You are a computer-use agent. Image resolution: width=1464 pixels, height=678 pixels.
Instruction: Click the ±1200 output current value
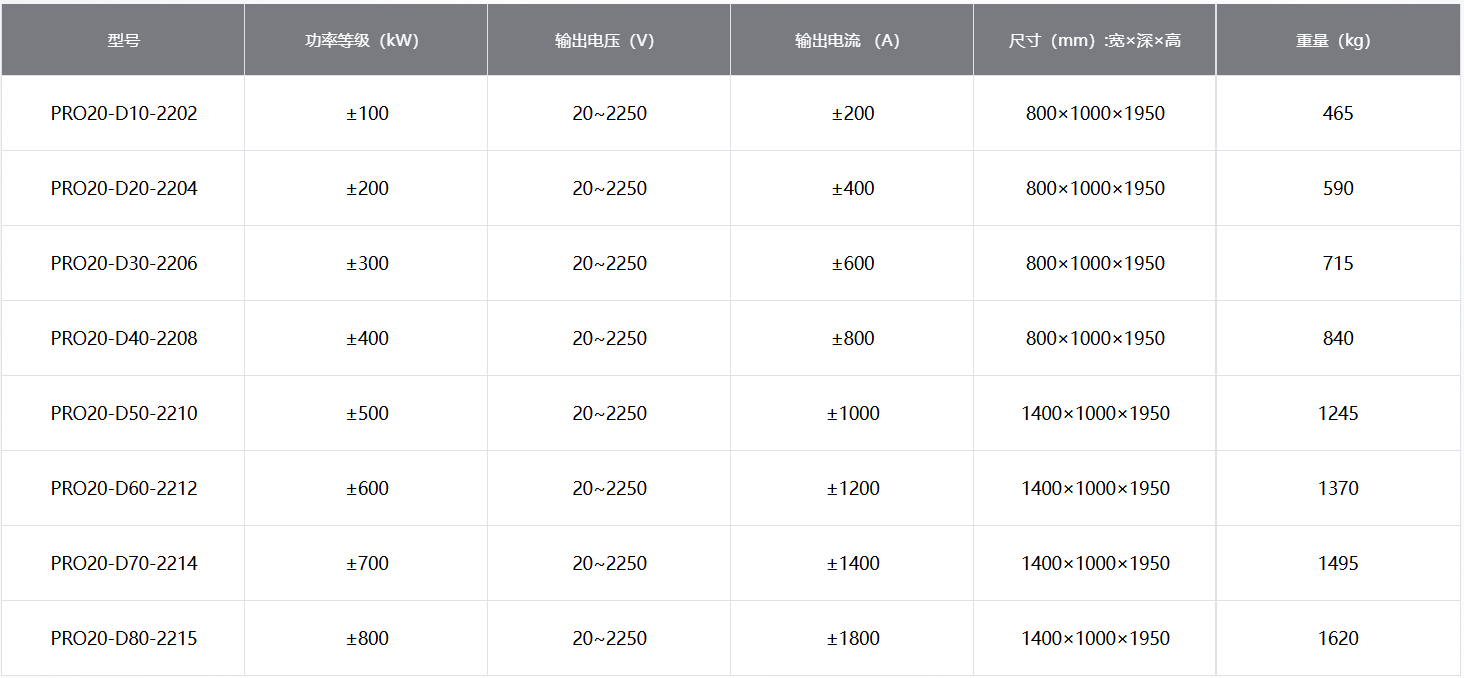point(853,488)
